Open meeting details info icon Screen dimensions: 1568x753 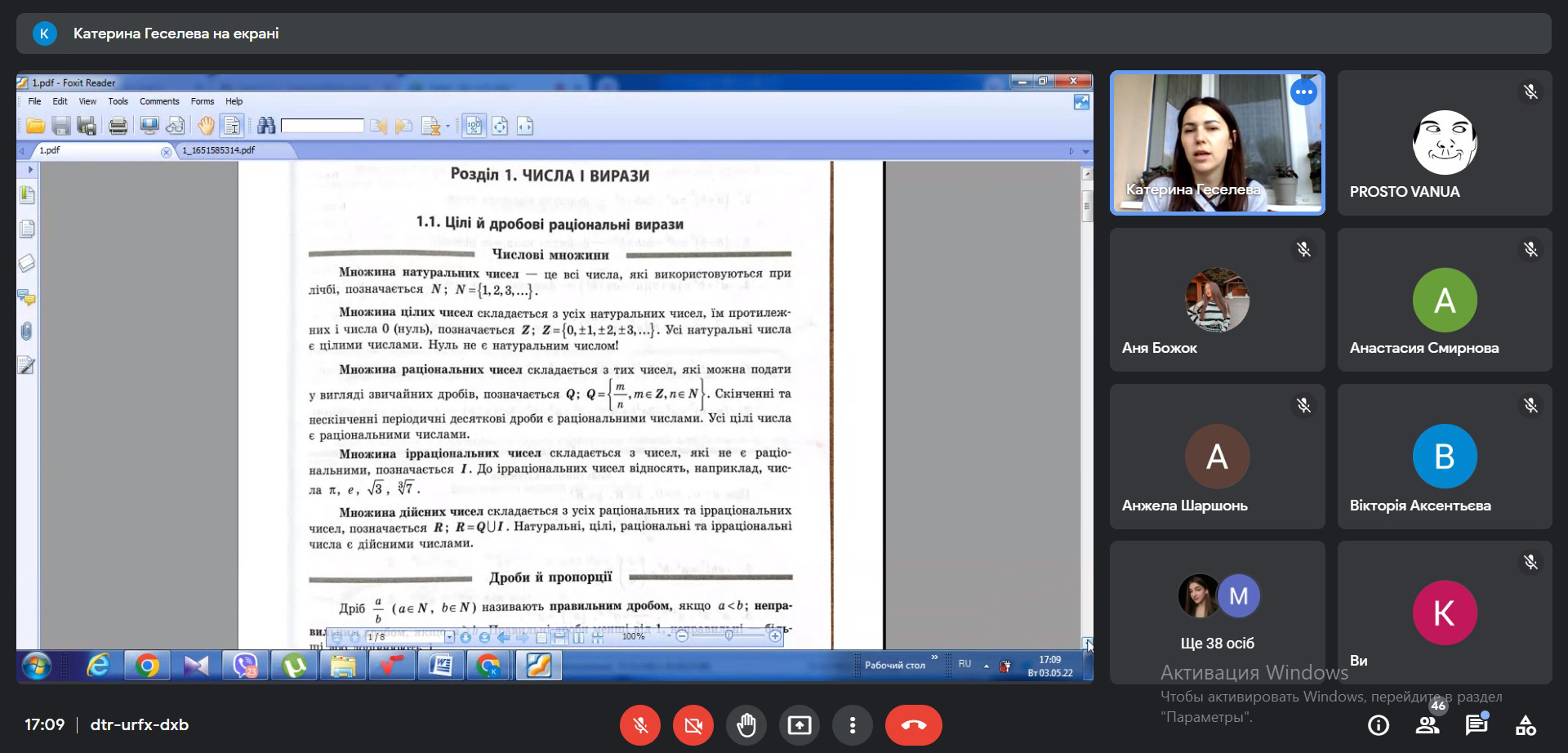pos(1379,725)
